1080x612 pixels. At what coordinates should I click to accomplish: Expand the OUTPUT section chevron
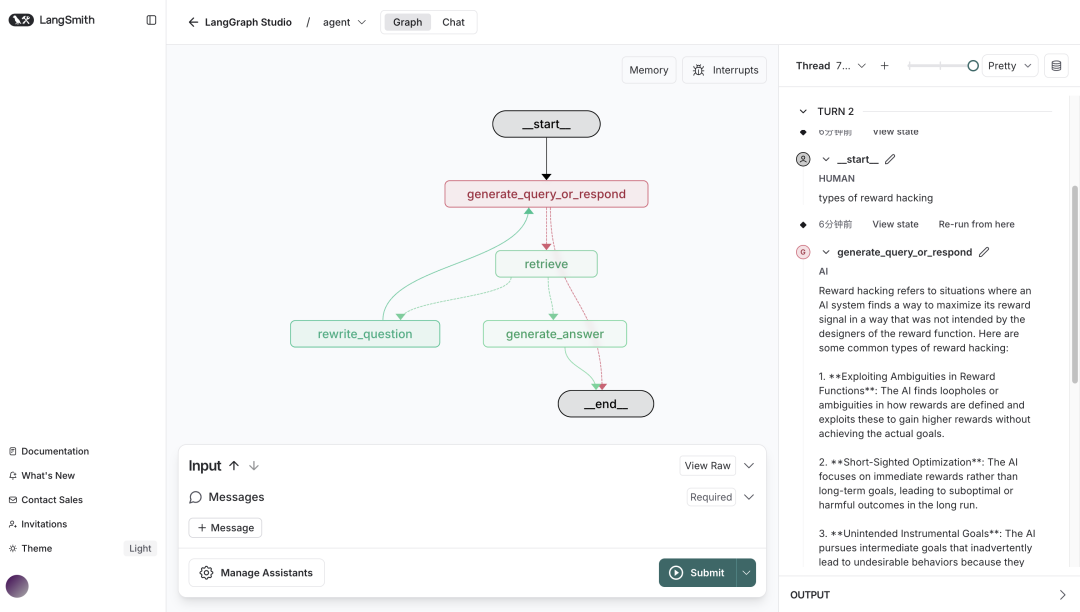point(1062,595)
